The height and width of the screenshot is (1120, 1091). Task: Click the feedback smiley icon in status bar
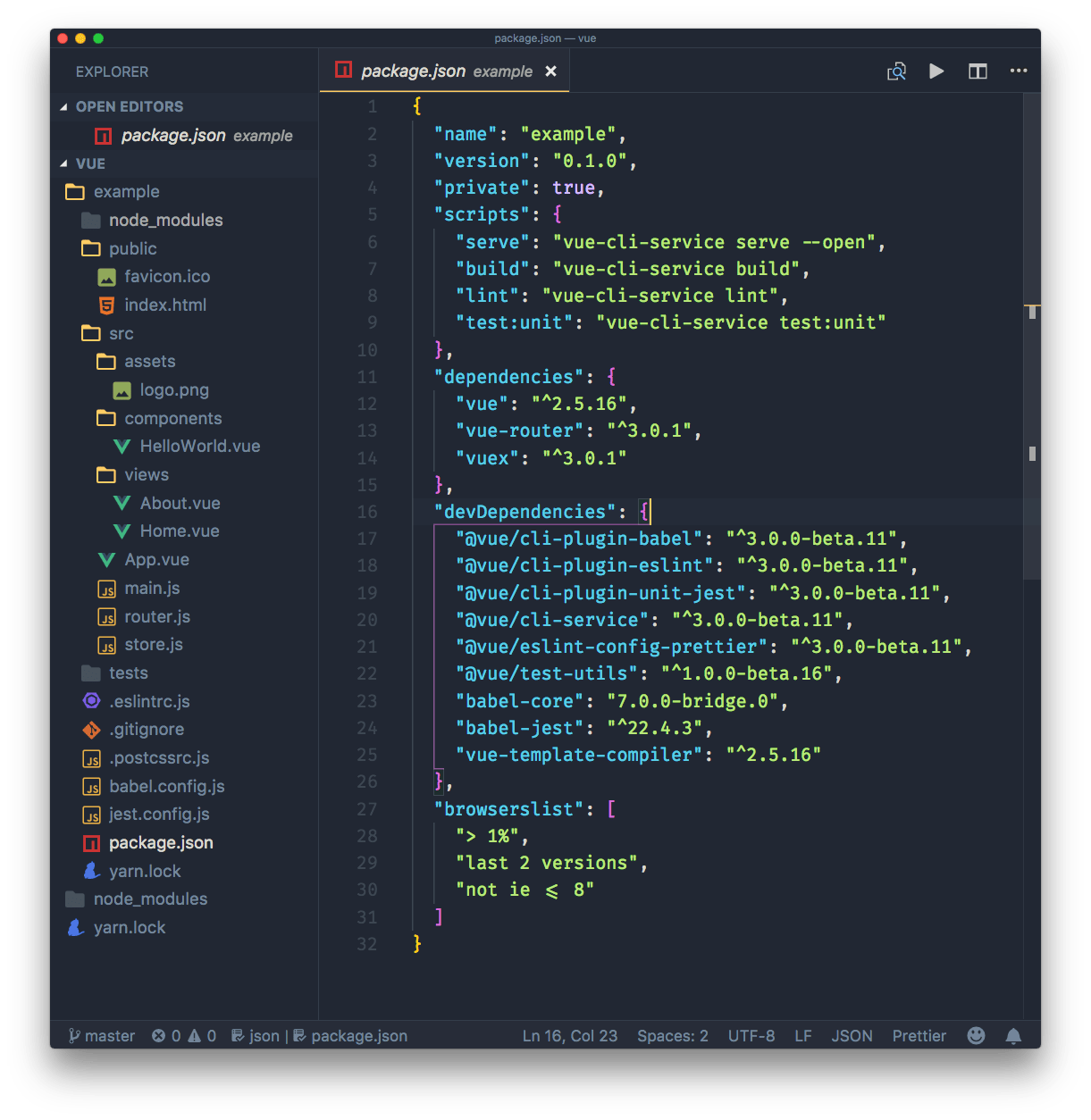tap(976, 1035)
